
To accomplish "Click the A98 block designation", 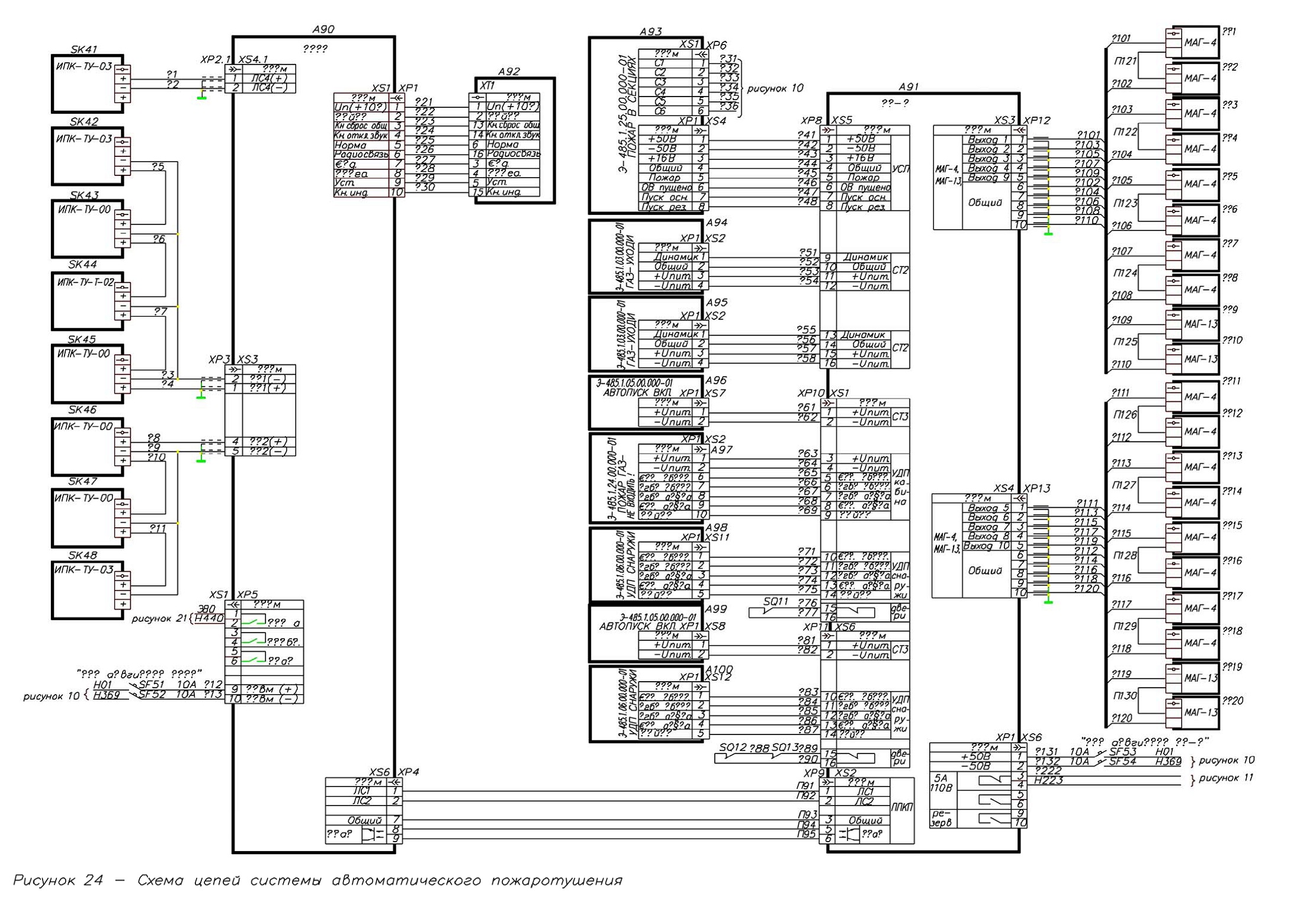I will tap(717, 527).
